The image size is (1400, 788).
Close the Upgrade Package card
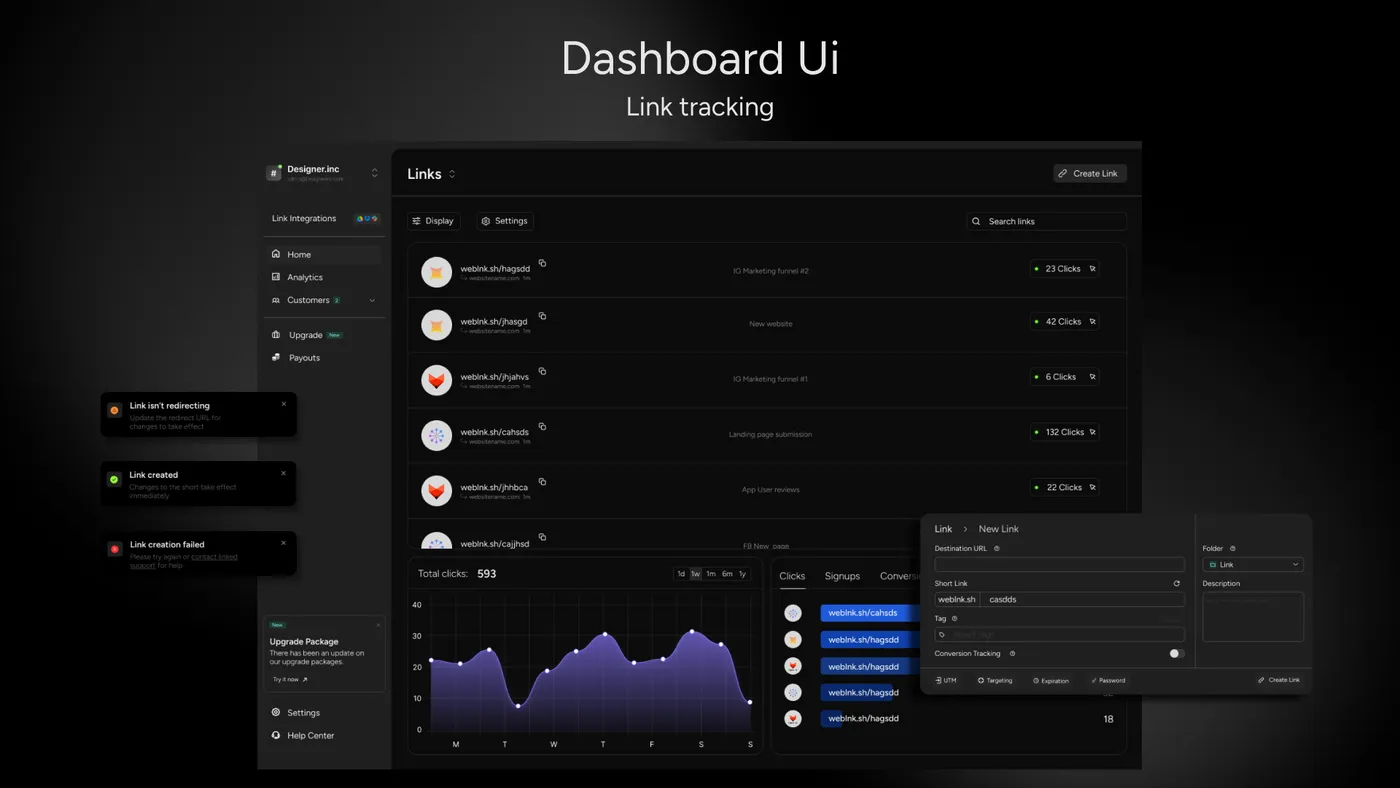pyautogui.click(x=378, y=625)
